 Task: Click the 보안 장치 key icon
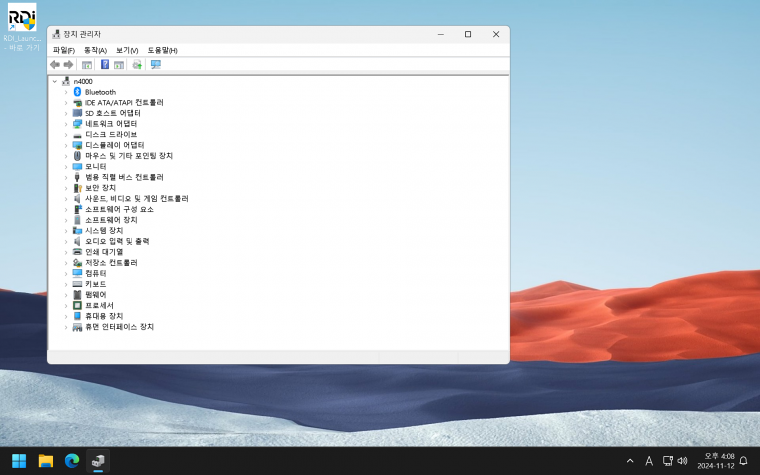pos(77,188)
